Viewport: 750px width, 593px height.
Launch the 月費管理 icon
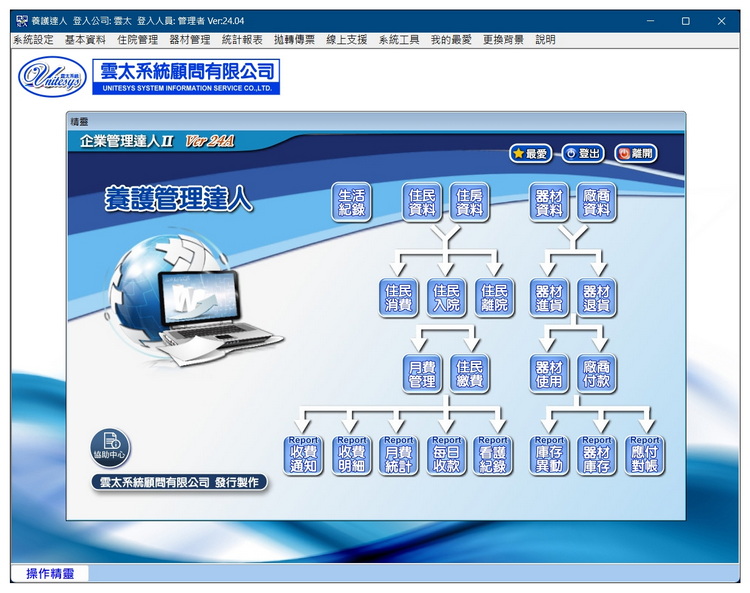point(422,373)
